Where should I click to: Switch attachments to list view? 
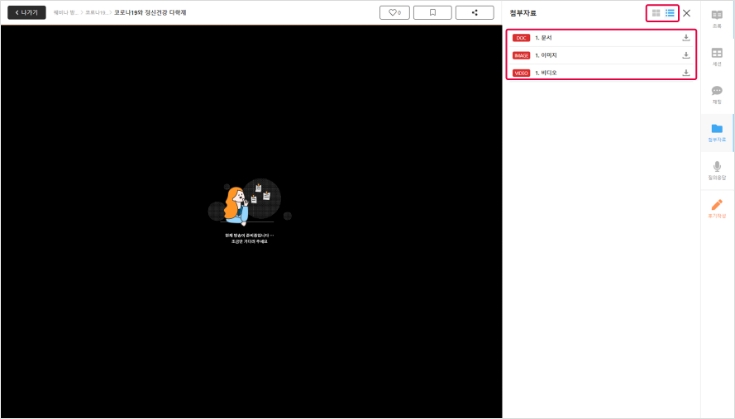[x=670, y=13]
